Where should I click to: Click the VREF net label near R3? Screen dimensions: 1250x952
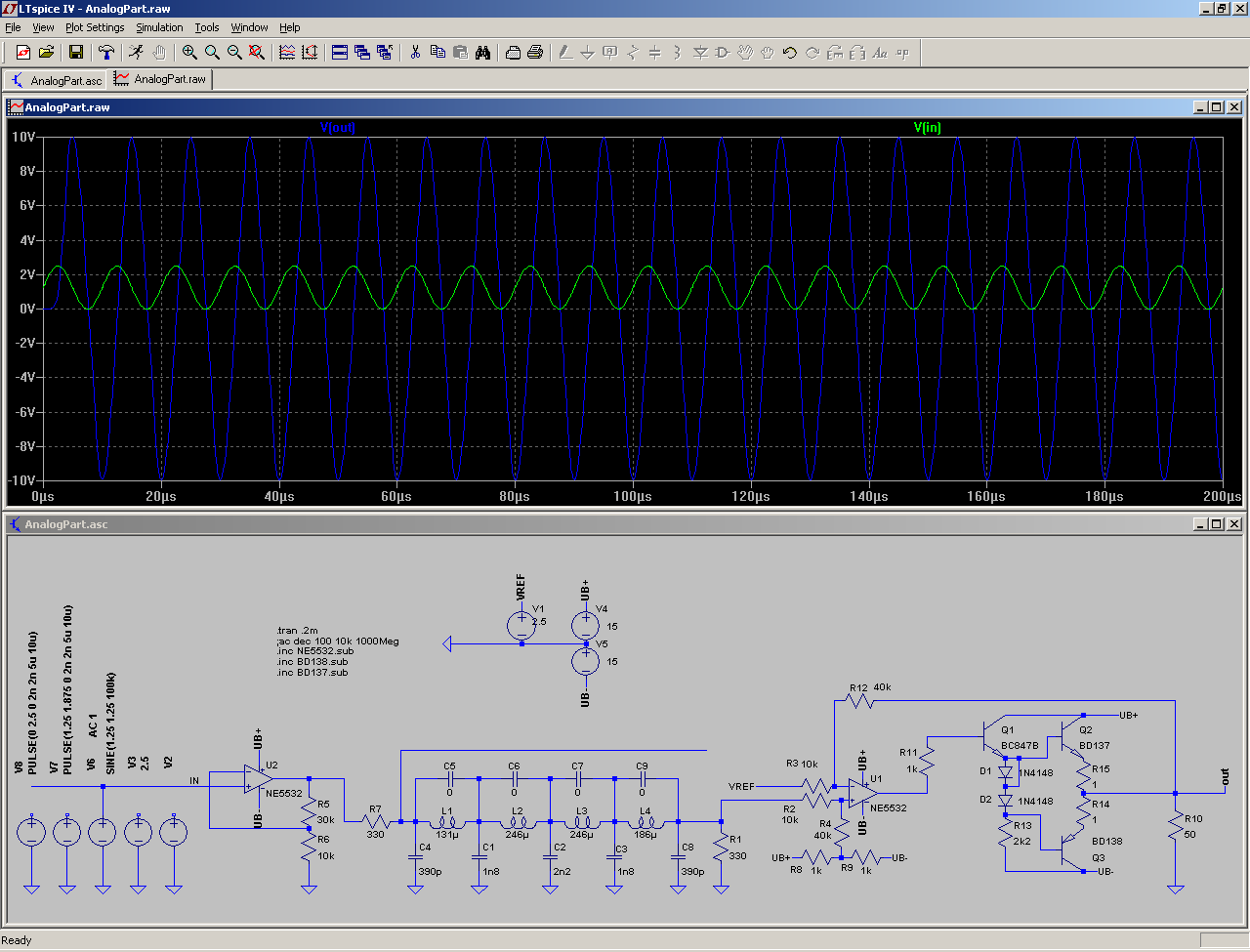tap(741, 786)
